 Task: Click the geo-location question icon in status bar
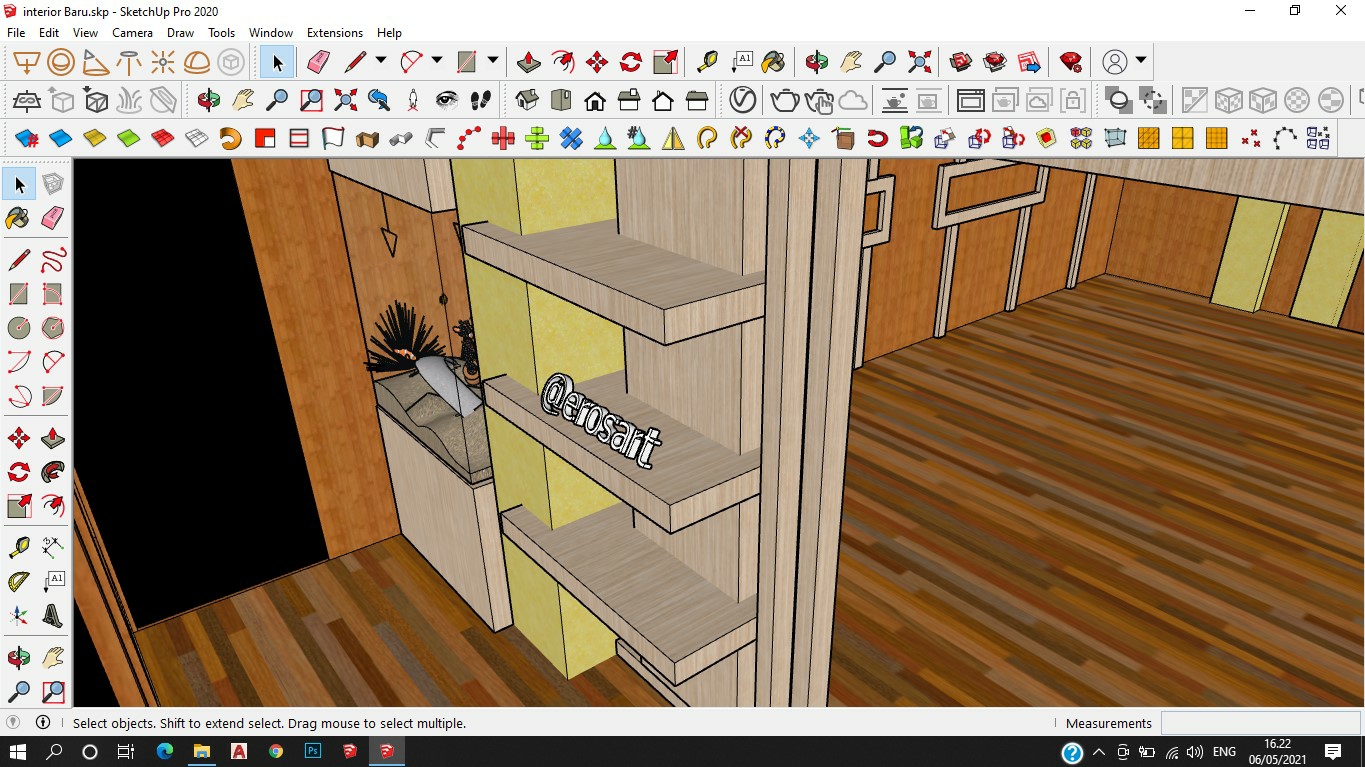(x=13, y=722)
